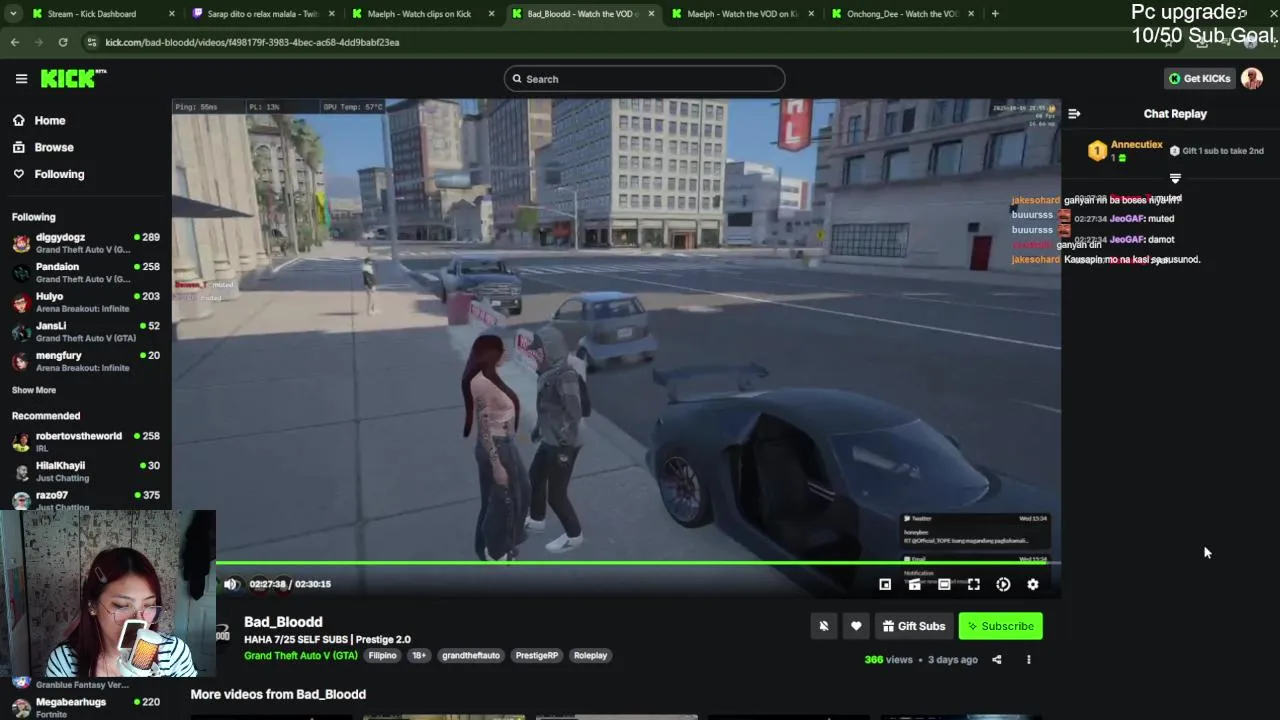Image resolution: width=1280 pixels, height=720 pixels.
Task: Click JeoGAF username on the 'damot' message
Action: pos(1126,239)
